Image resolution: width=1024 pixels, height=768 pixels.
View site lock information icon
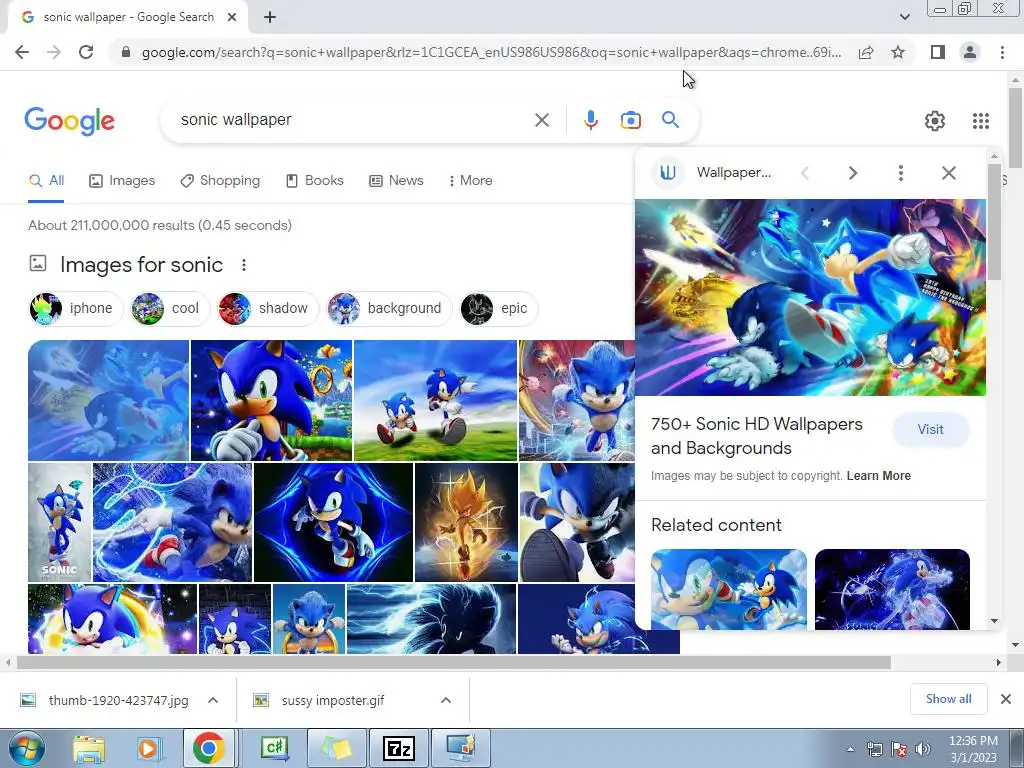point(126,52)
